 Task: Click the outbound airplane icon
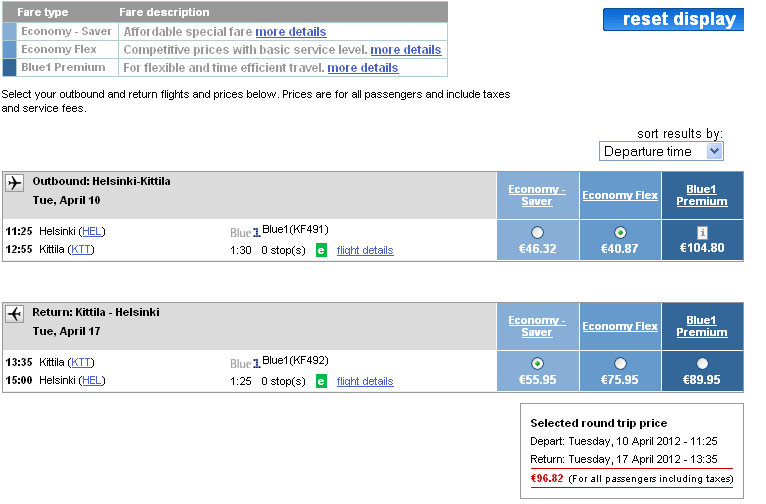point(15,183)
